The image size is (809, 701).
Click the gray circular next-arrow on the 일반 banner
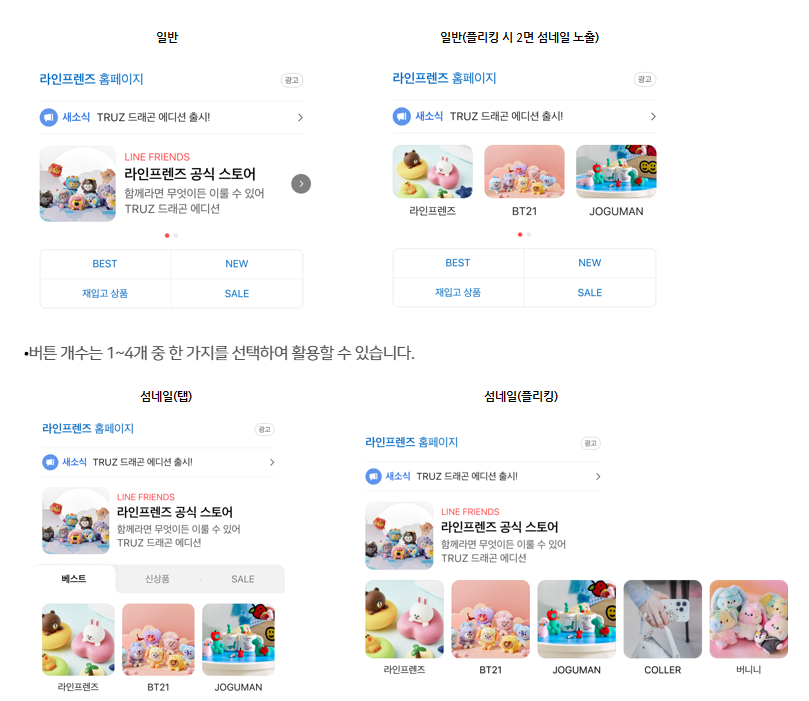click(x=301, y=184)
